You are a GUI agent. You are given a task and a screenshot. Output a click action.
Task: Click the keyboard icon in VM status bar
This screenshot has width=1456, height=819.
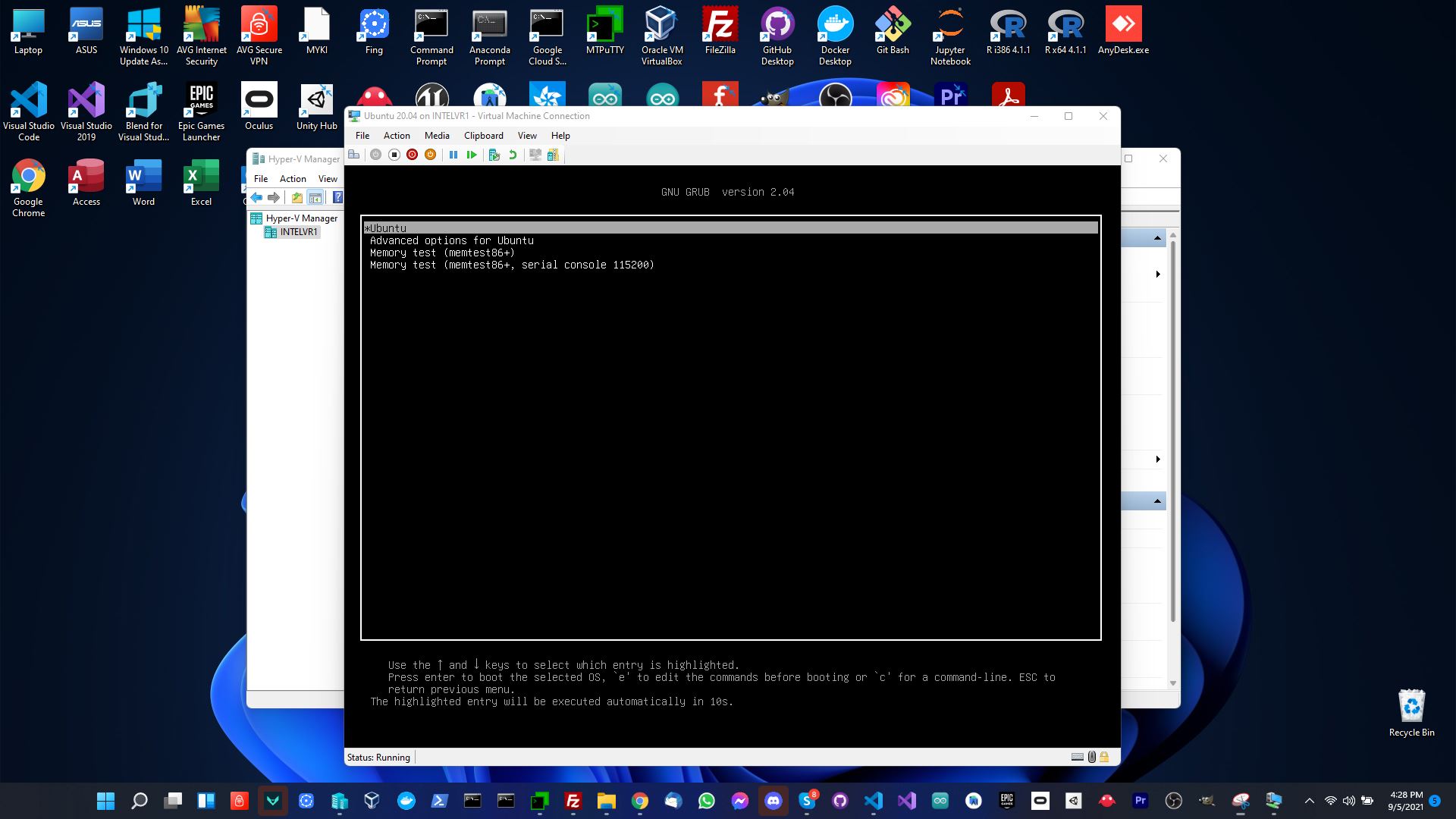click(x=1077, y=757)
